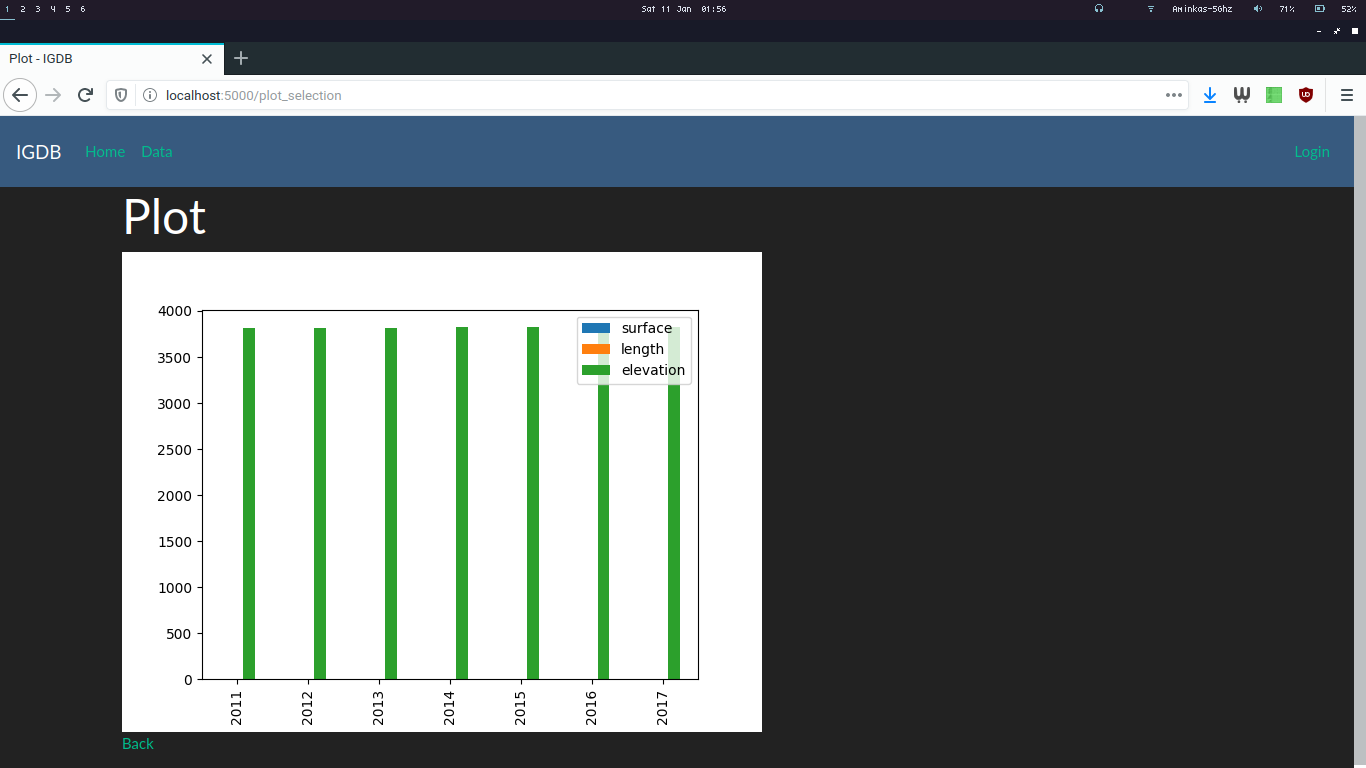This screenshot has width=1366, height=768.
Task: Open Data in the navbar
Action: pyautogui.click(x=157, y=152)
